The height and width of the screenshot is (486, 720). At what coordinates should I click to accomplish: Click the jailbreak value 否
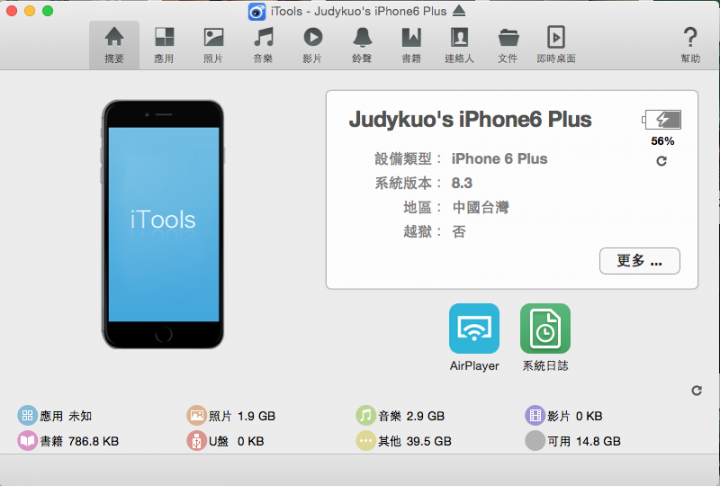[459, 232]
